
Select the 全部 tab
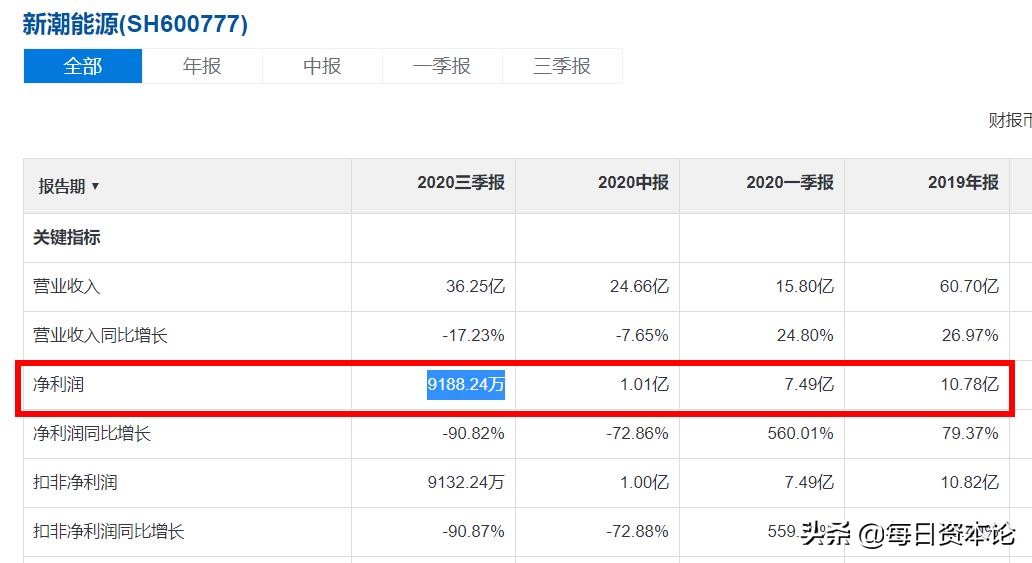[x=83, y=66]
